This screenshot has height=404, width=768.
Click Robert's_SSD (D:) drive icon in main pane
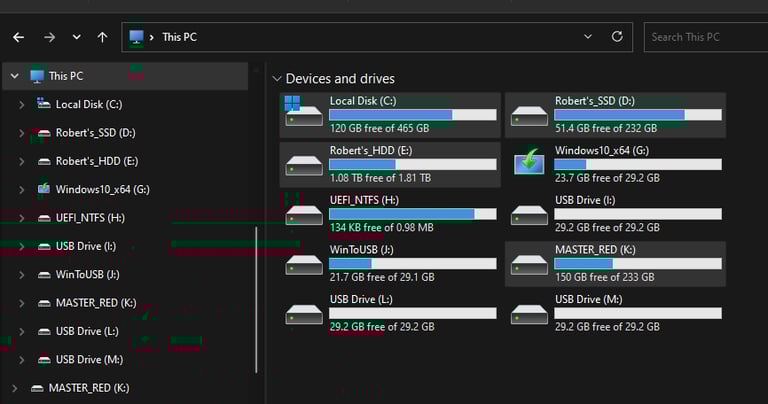pos(529,116)
